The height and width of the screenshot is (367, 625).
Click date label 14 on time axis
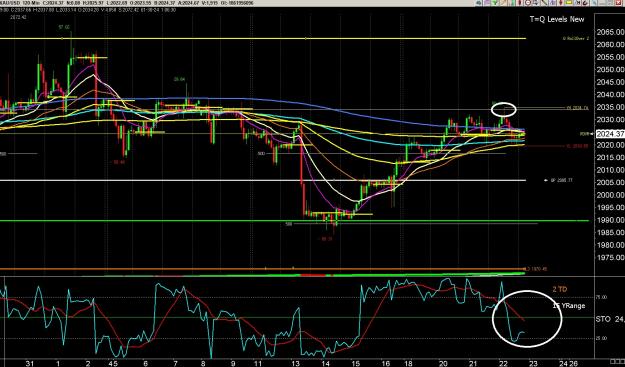click(326, 363)
